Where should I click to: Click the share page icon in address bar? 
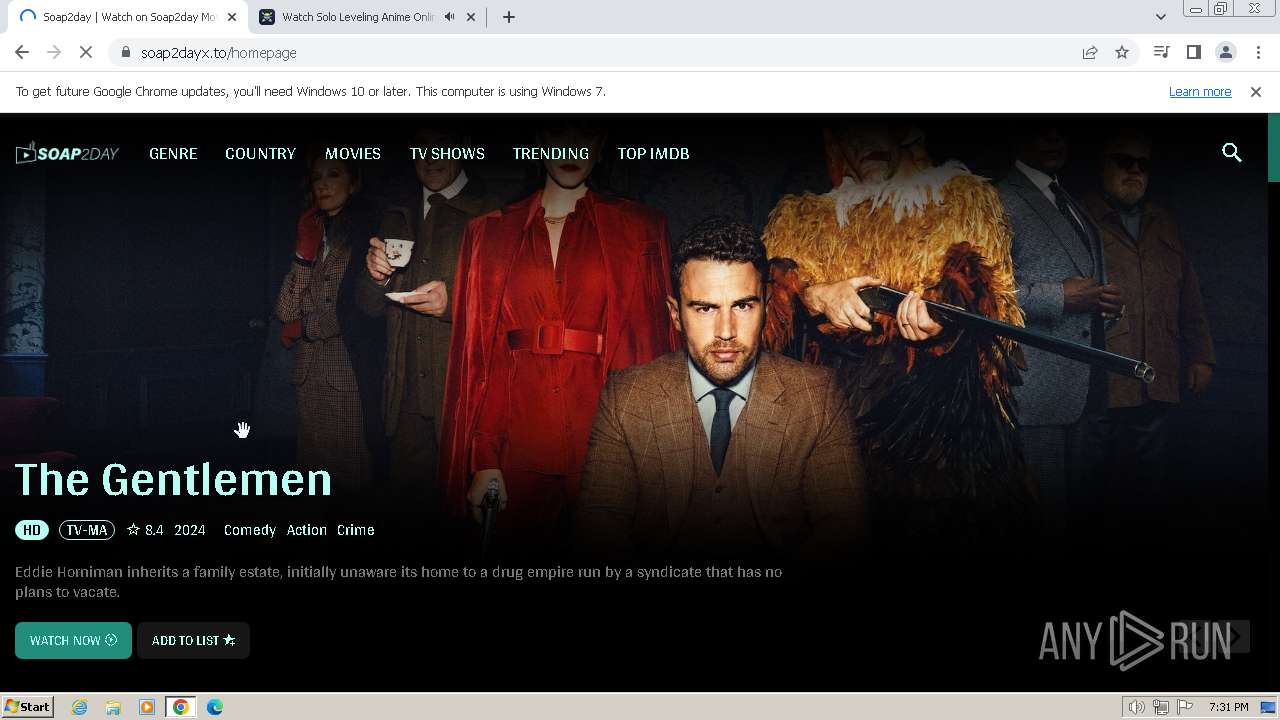point(1090,52)
